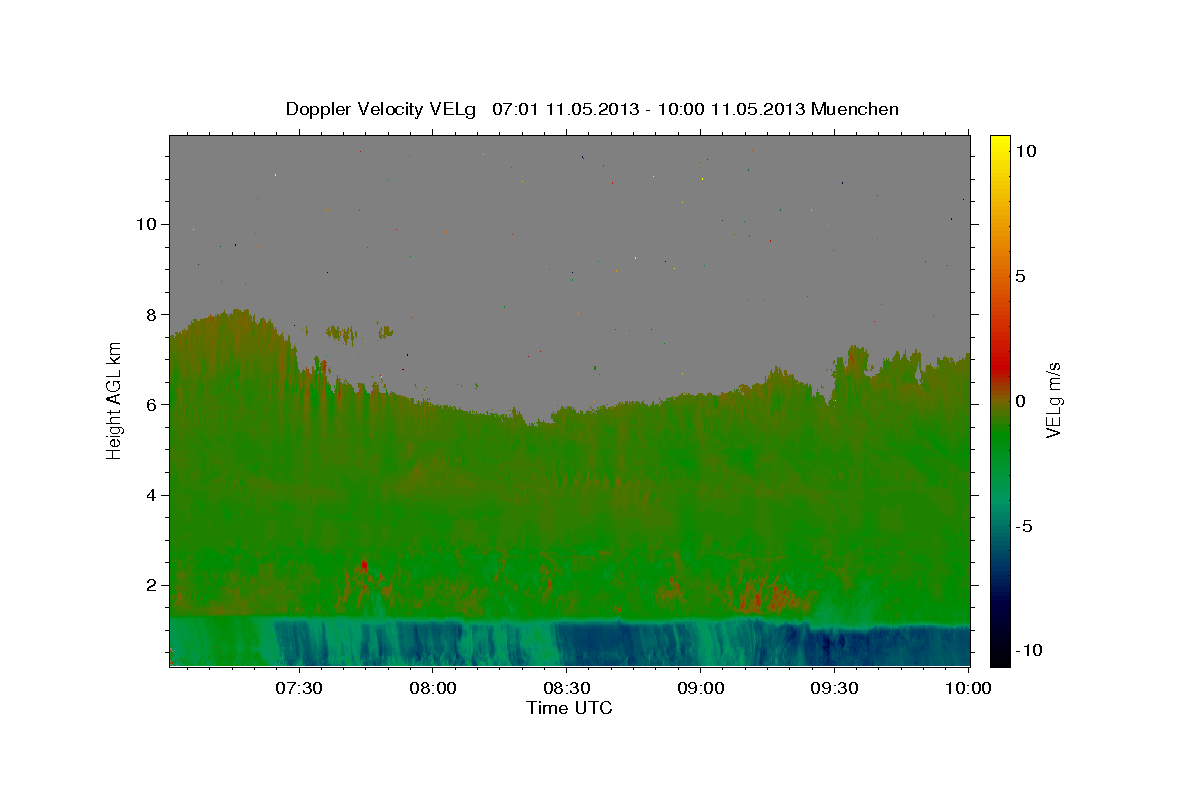
Task: Click the plot title 'Doppler Velocity VELg'
Action: (383, 109)
